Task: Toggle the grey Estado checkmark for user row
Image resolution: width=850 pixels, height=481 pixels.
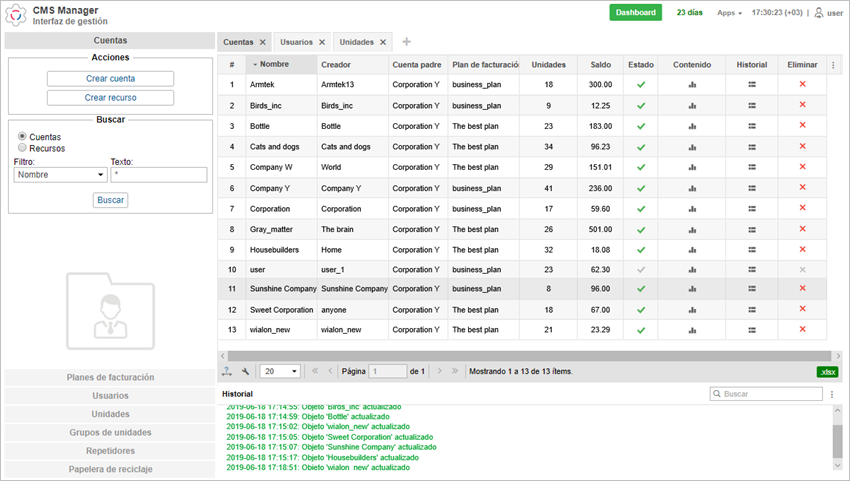Action: [641, 270]
